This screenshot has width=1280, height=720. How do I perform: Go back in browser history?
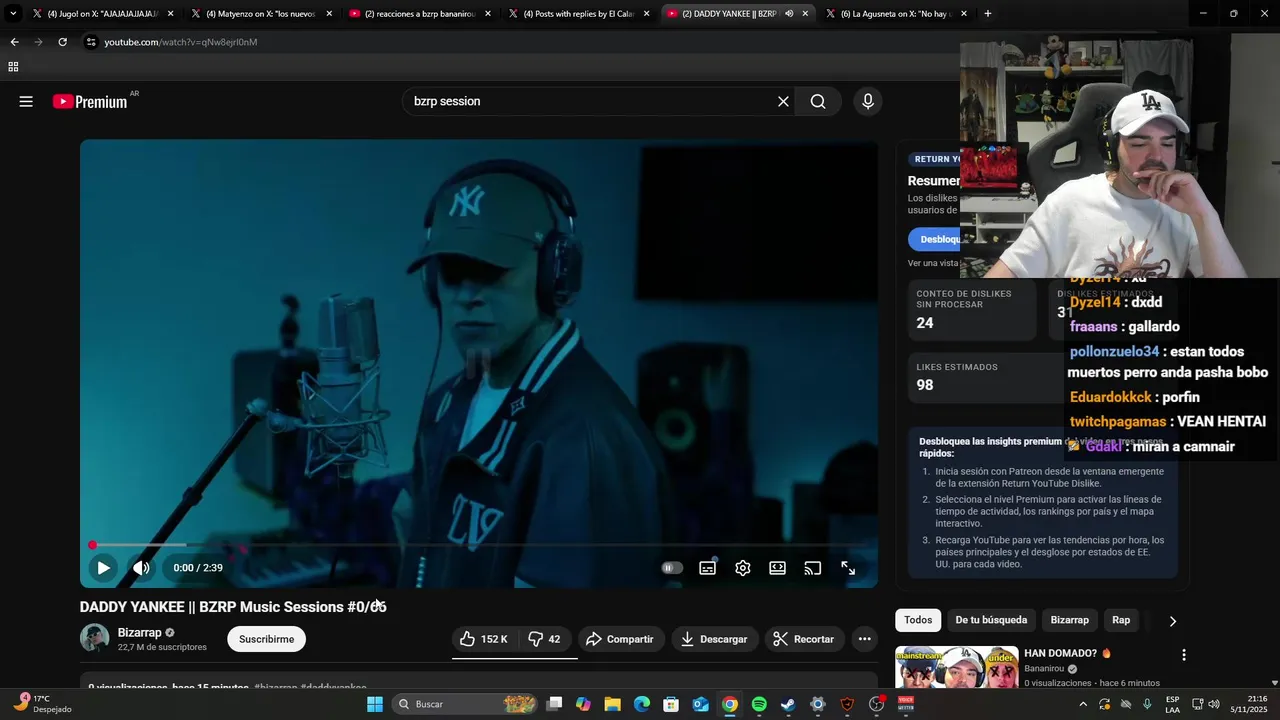pyautogui.click(x=14, y=42)
